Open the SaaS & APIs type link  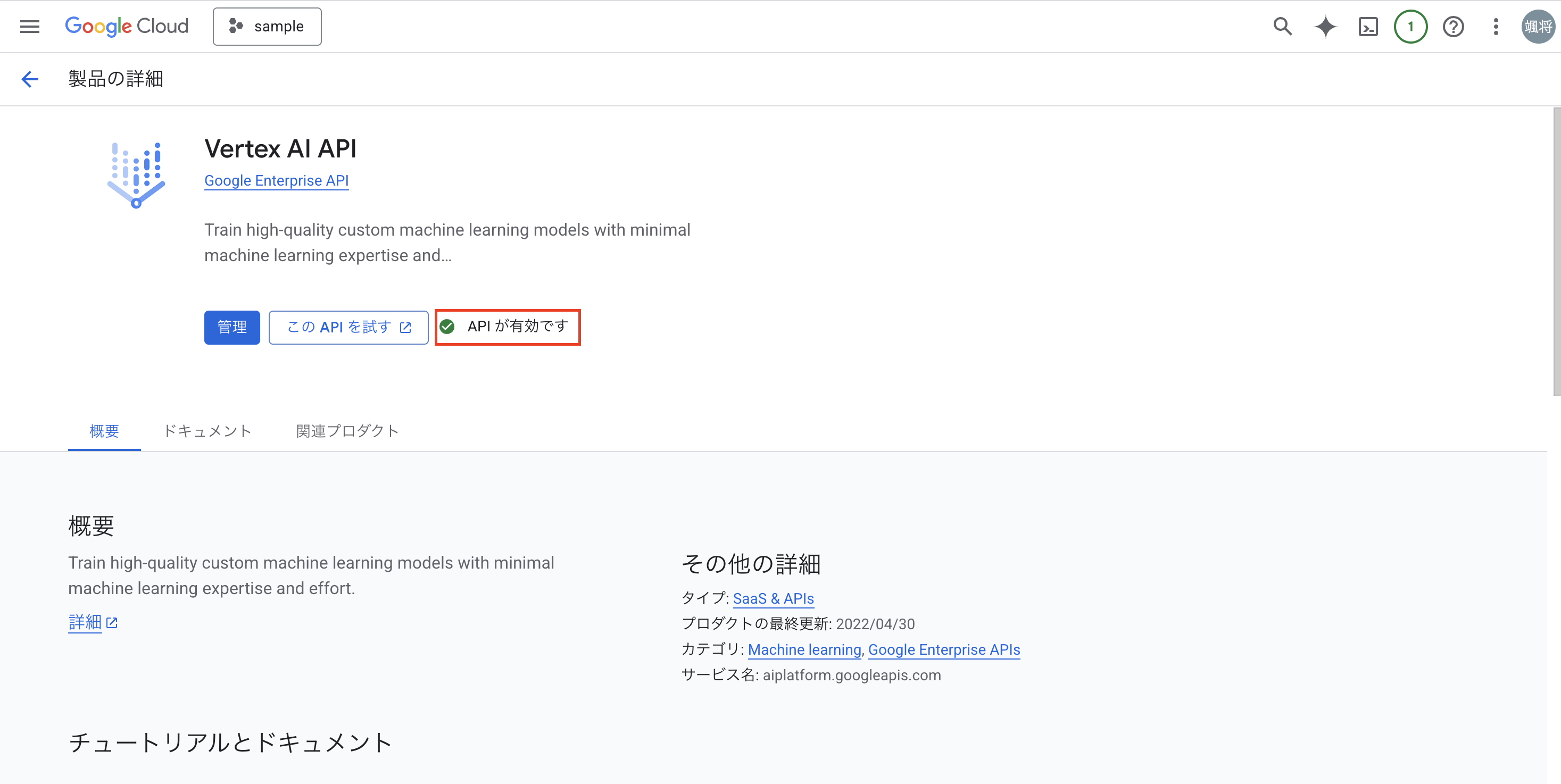773,598
